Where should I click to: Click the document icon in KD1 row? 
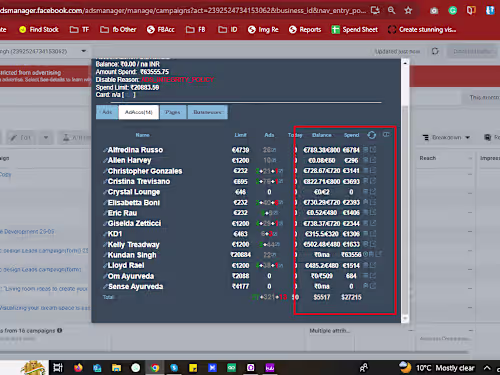(366, 233)
